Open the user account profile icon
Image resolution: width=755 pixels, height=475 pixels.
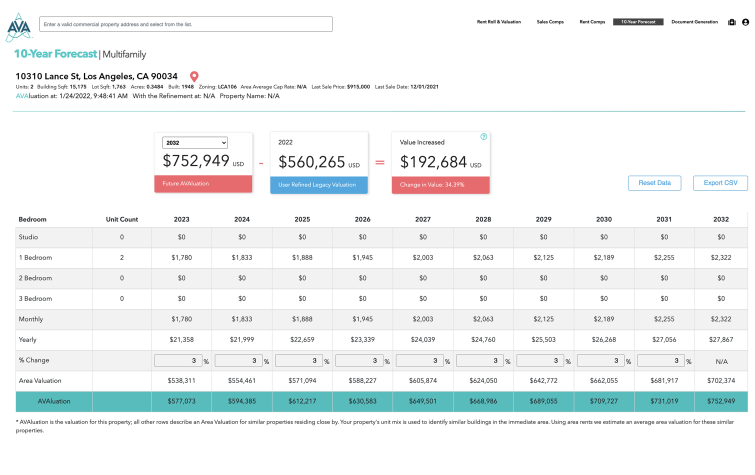[x=744, y=21]
